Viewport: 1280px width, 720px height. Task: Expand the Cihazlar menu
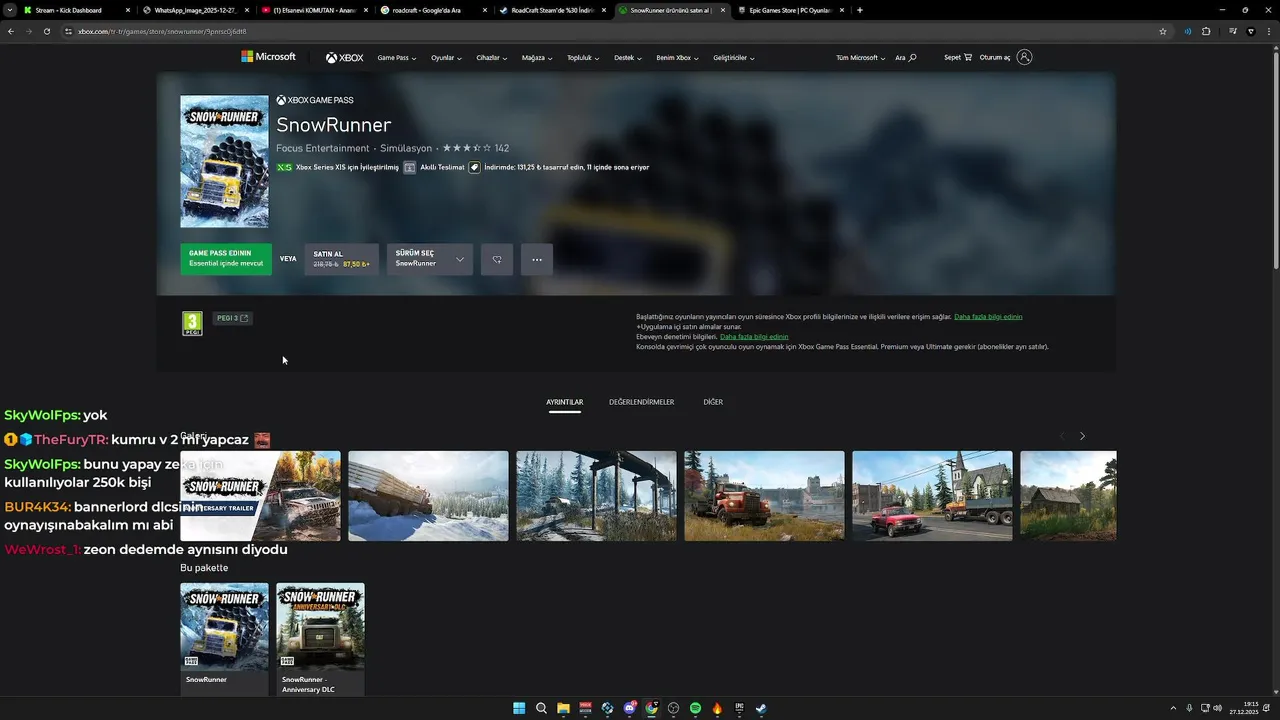click(x=491, y=58)
